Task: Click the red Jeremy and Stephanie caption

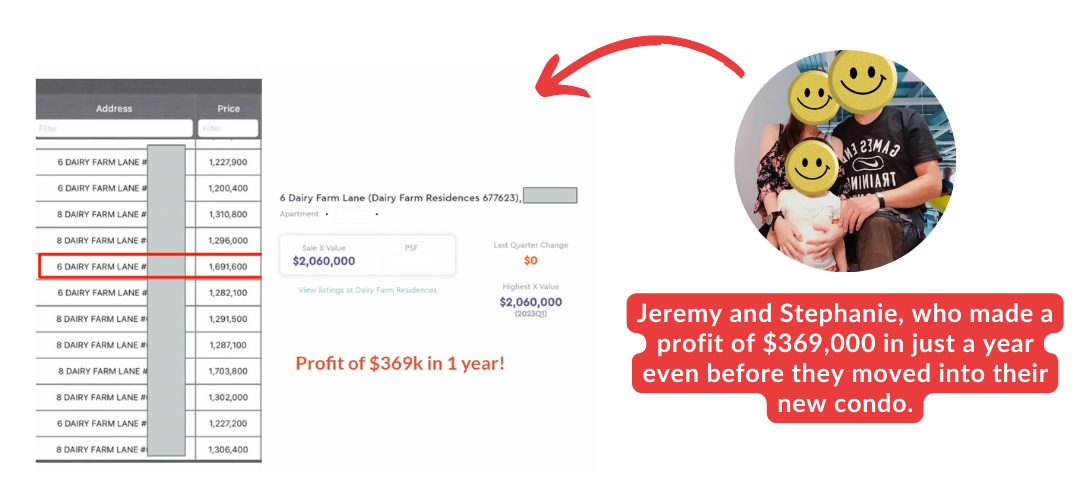Action: (845, 358)
